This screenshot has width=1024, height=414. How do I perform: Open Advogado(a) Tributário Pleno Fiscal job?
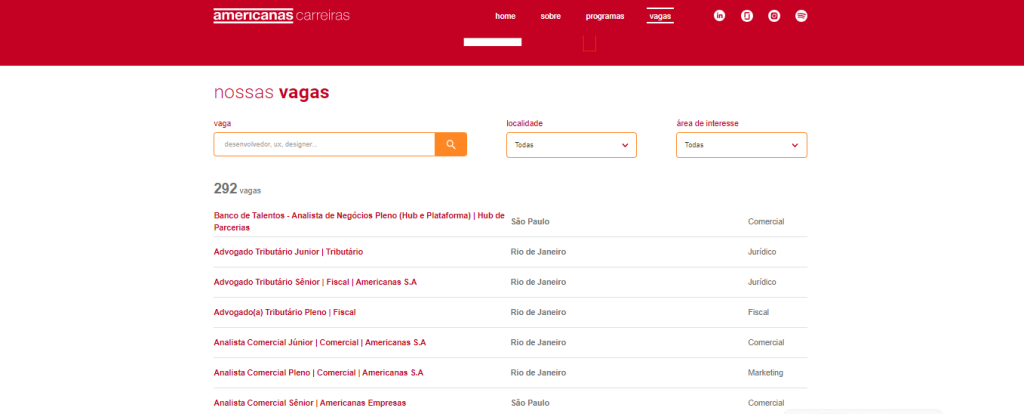285,312
